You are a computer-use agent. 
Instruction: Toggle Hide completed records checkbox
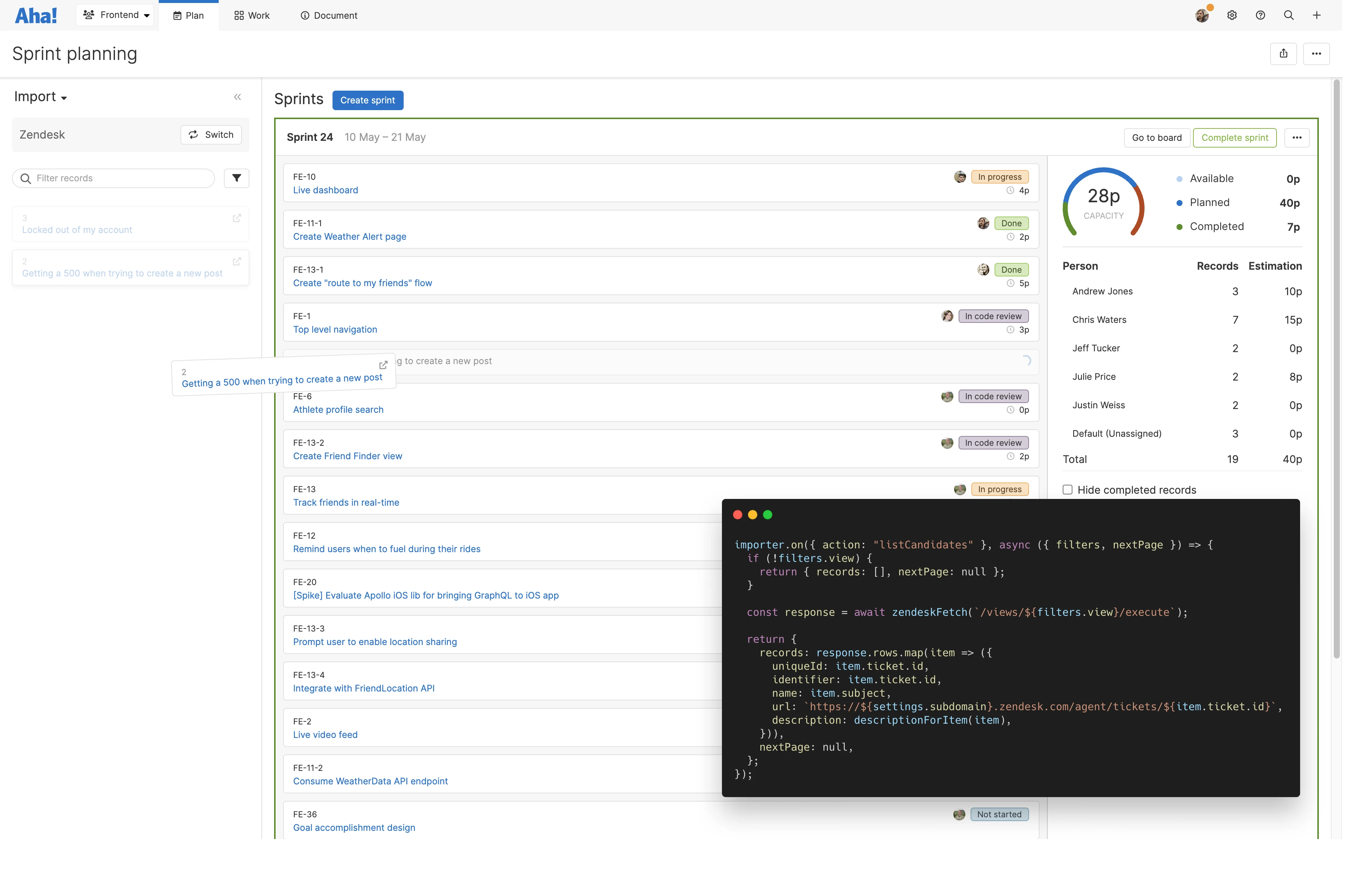coord(1067,490)
